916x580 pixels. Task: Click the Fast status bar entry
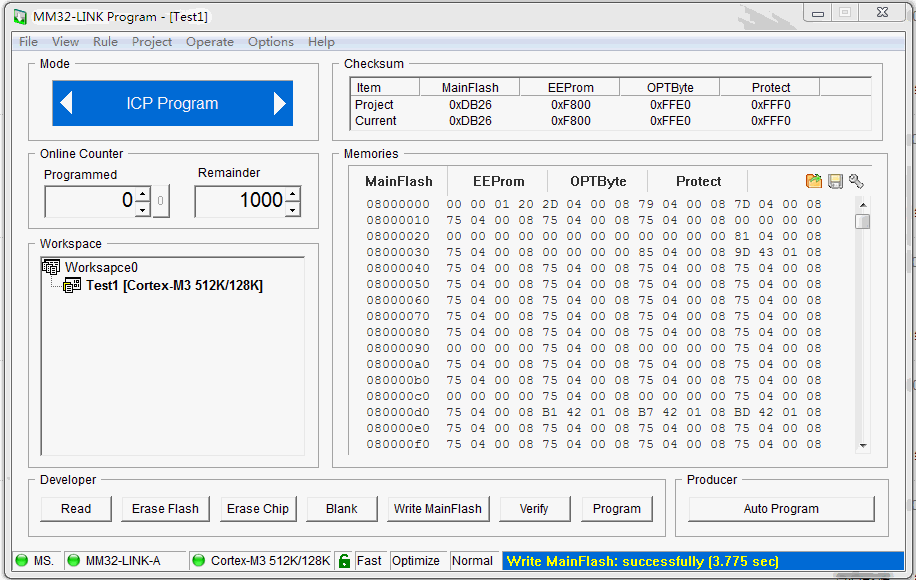(x=369, y=561)
